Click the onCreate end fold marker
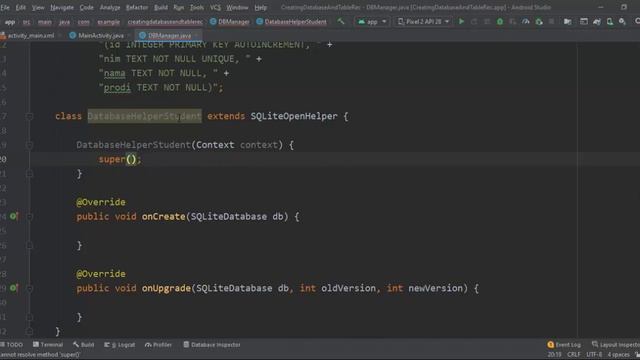The height and width of the screenshot is (360, 640). [x=29, y=246]
